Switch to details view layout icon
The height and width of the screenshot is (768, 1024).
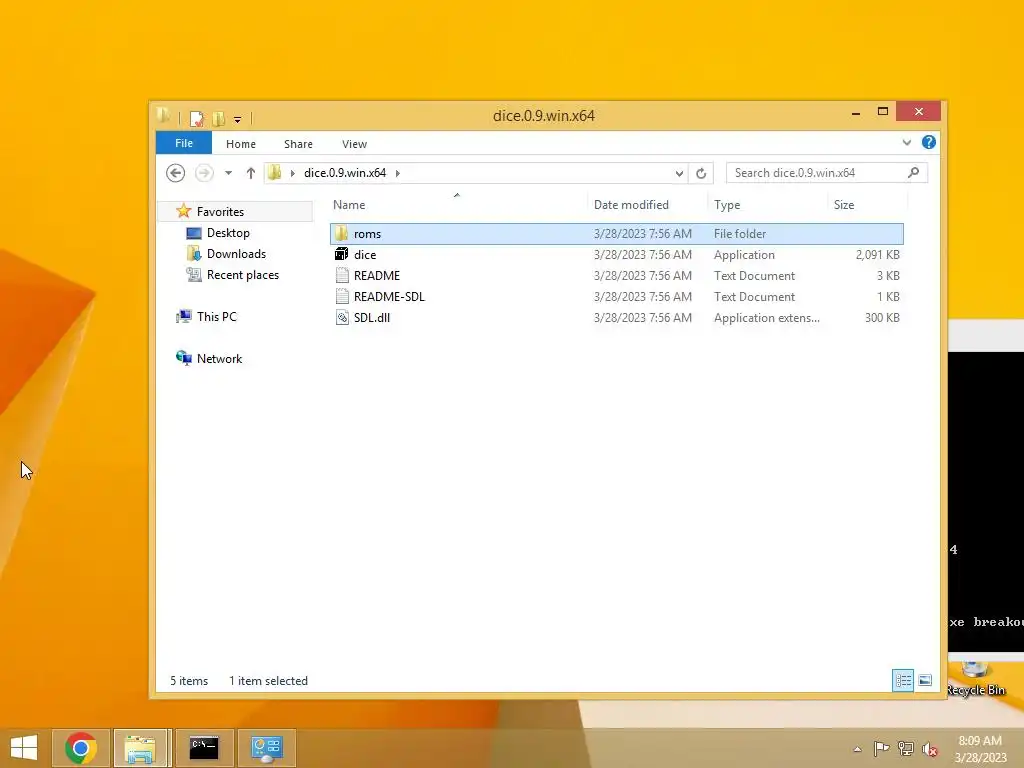[903, 680]
